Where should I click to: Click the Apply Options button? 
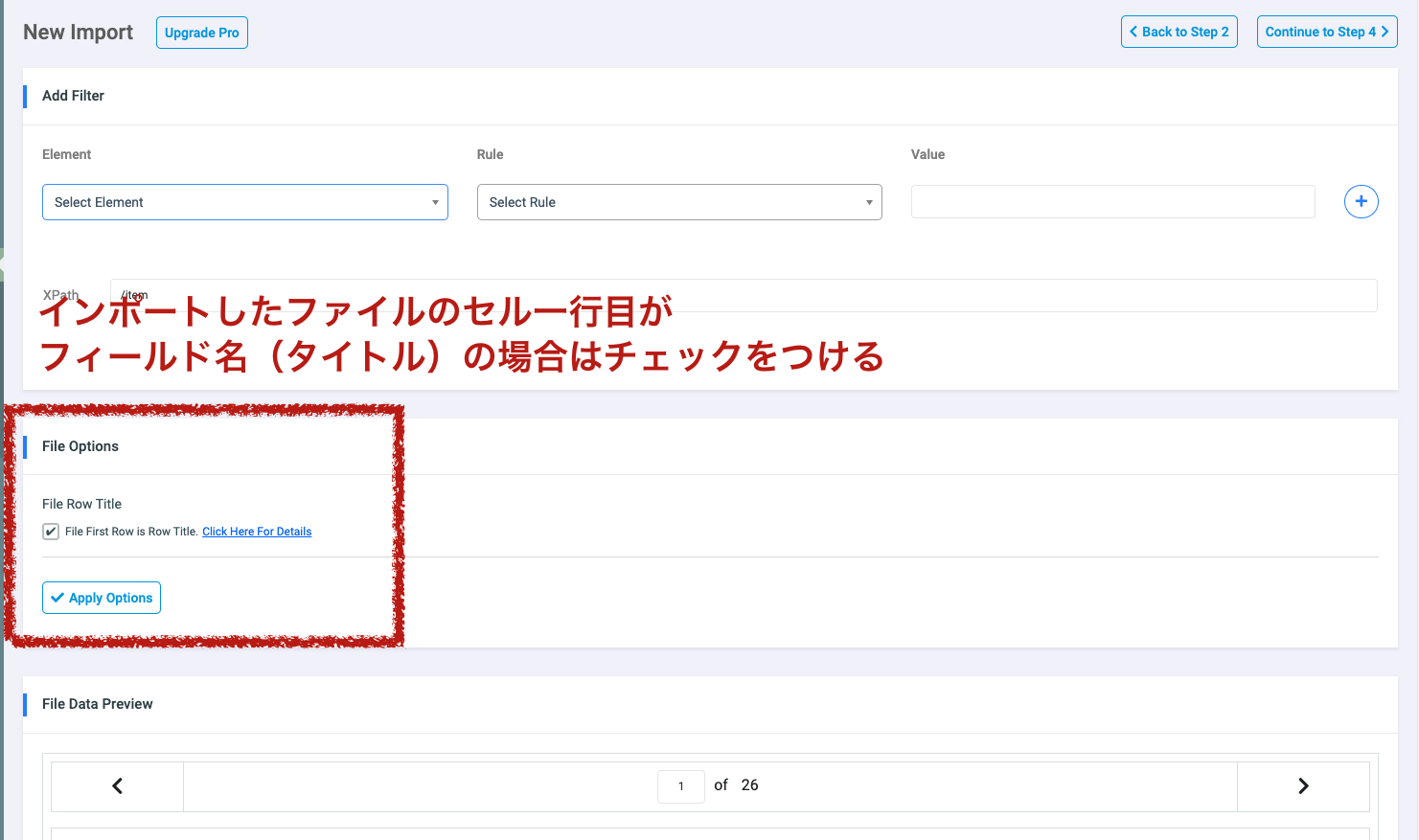[101, 598]
